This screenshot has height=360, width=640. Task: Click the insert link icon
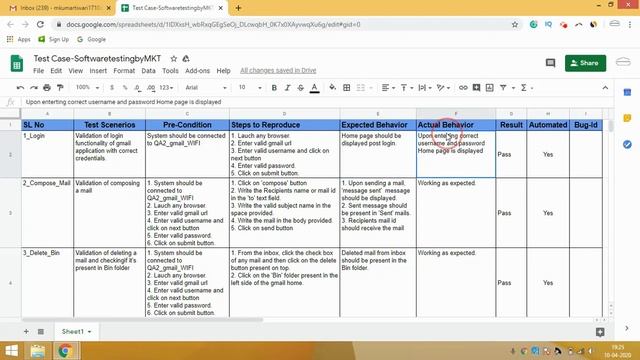(463, 88)
